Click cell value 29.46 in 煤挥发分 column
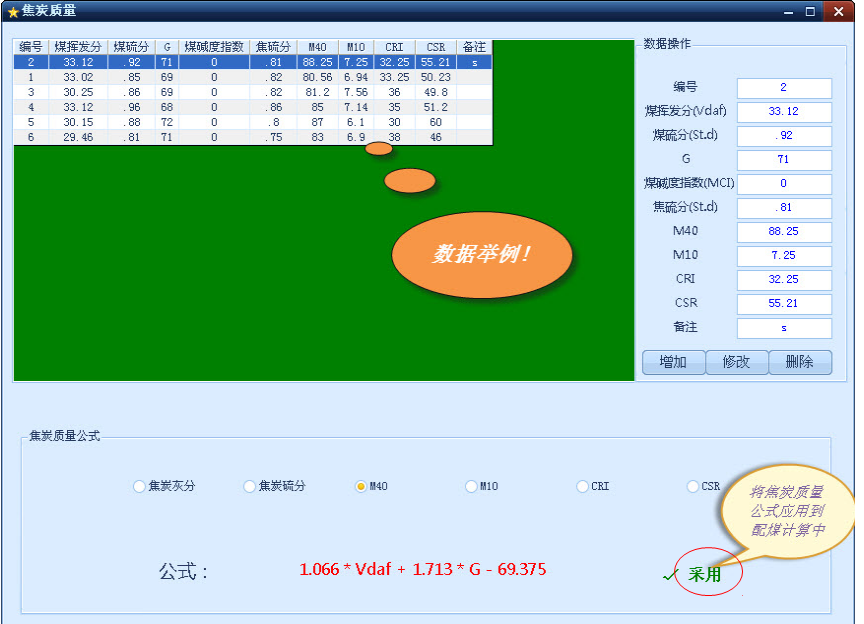Image resolution: width=864 pixels, height=624 pixels. click(x=78, y=137)
